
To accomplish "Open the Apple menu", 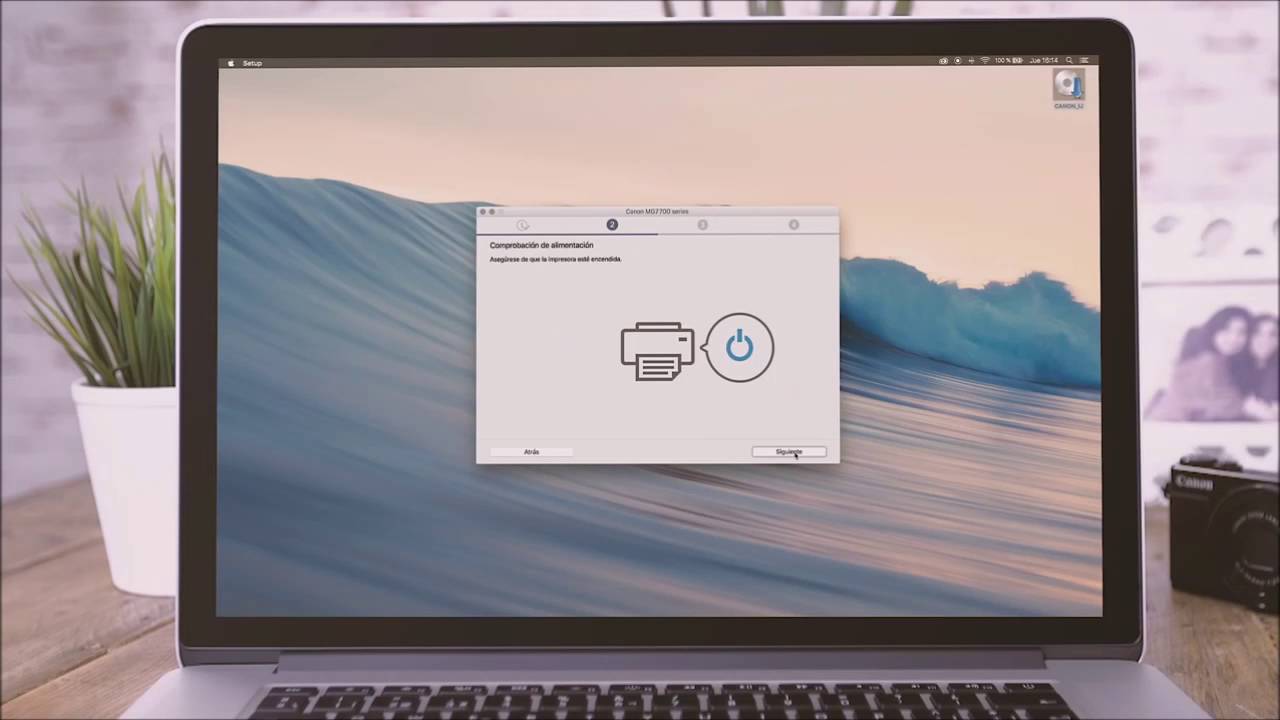I will click(230, 63).
